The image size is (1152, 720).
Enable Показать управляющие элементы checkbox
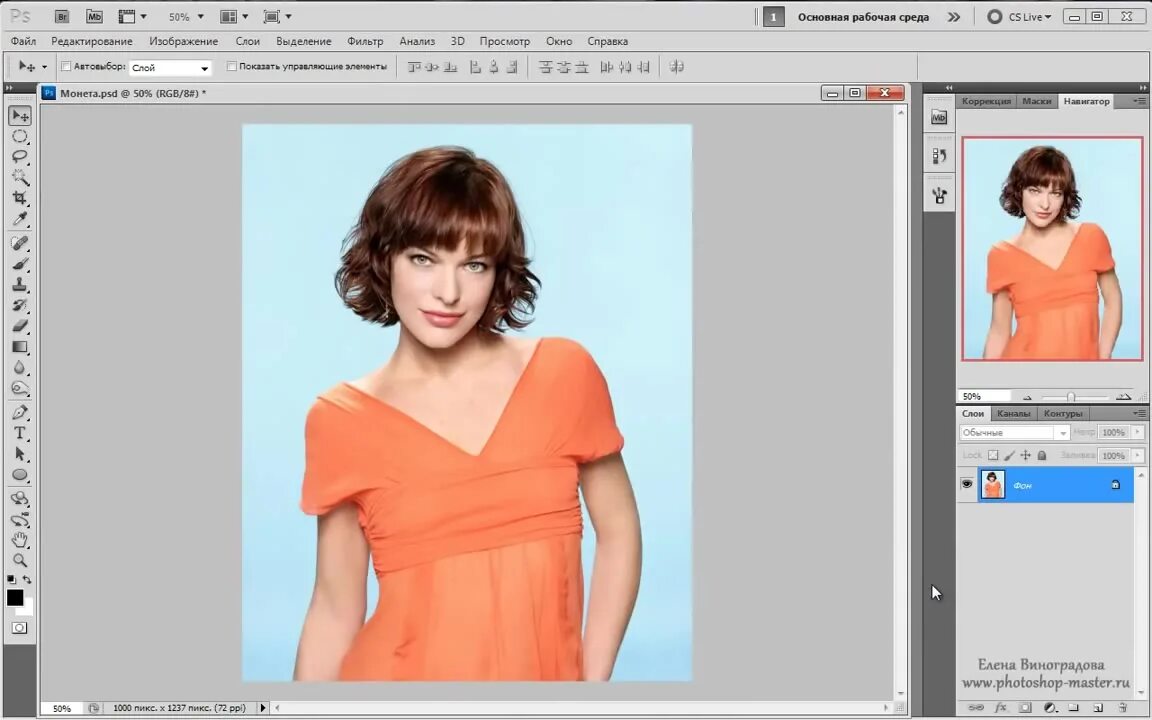(231, 66)
